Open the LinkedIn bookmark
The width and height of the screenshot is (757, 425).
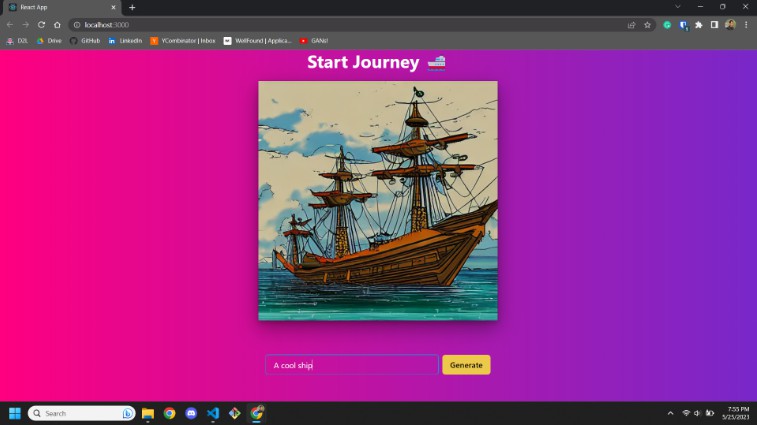click(x=125, y=40)
